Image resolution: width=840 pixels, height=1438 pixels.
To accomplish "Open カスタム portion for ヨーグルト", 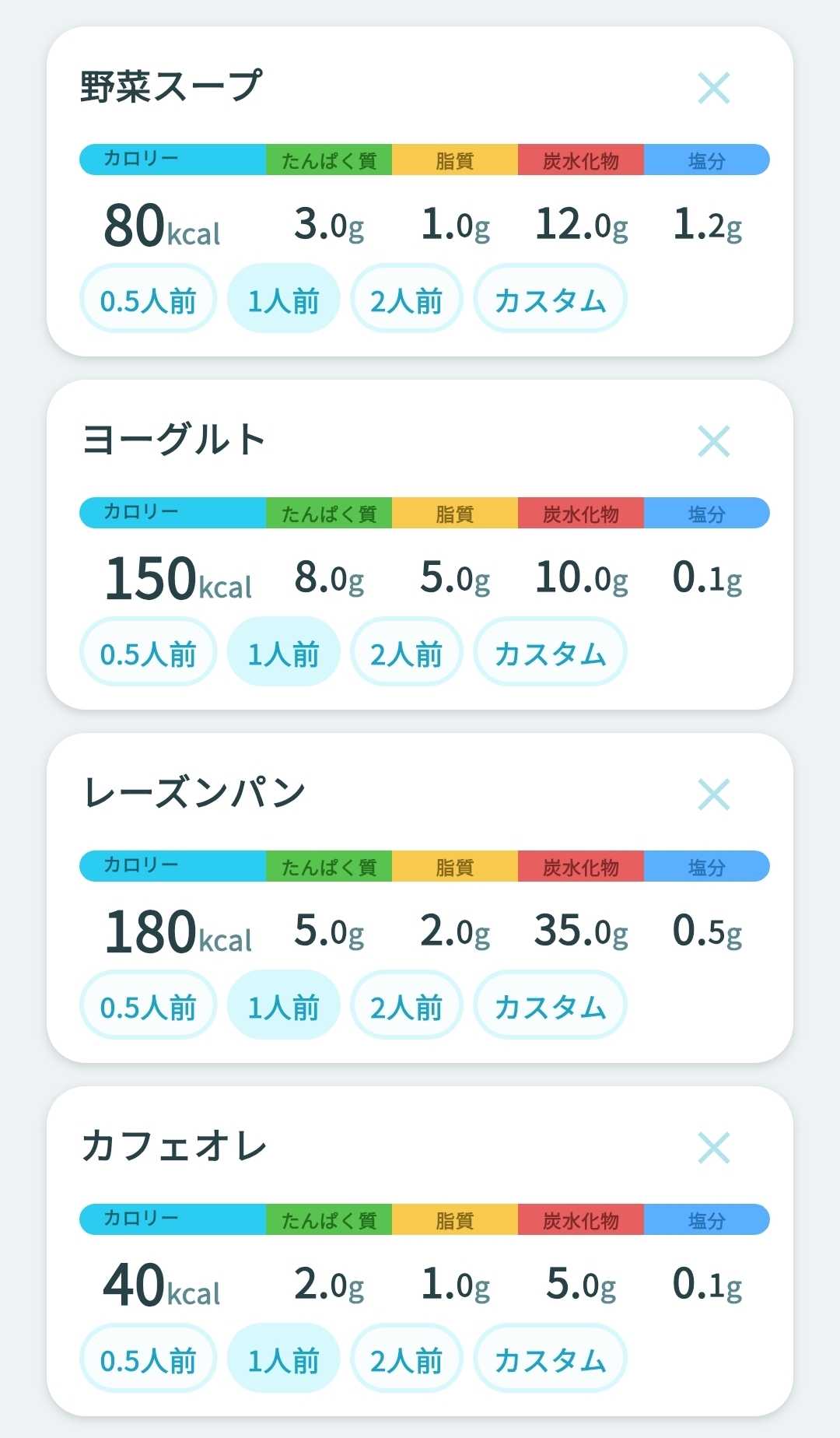I will click(550, 652).
